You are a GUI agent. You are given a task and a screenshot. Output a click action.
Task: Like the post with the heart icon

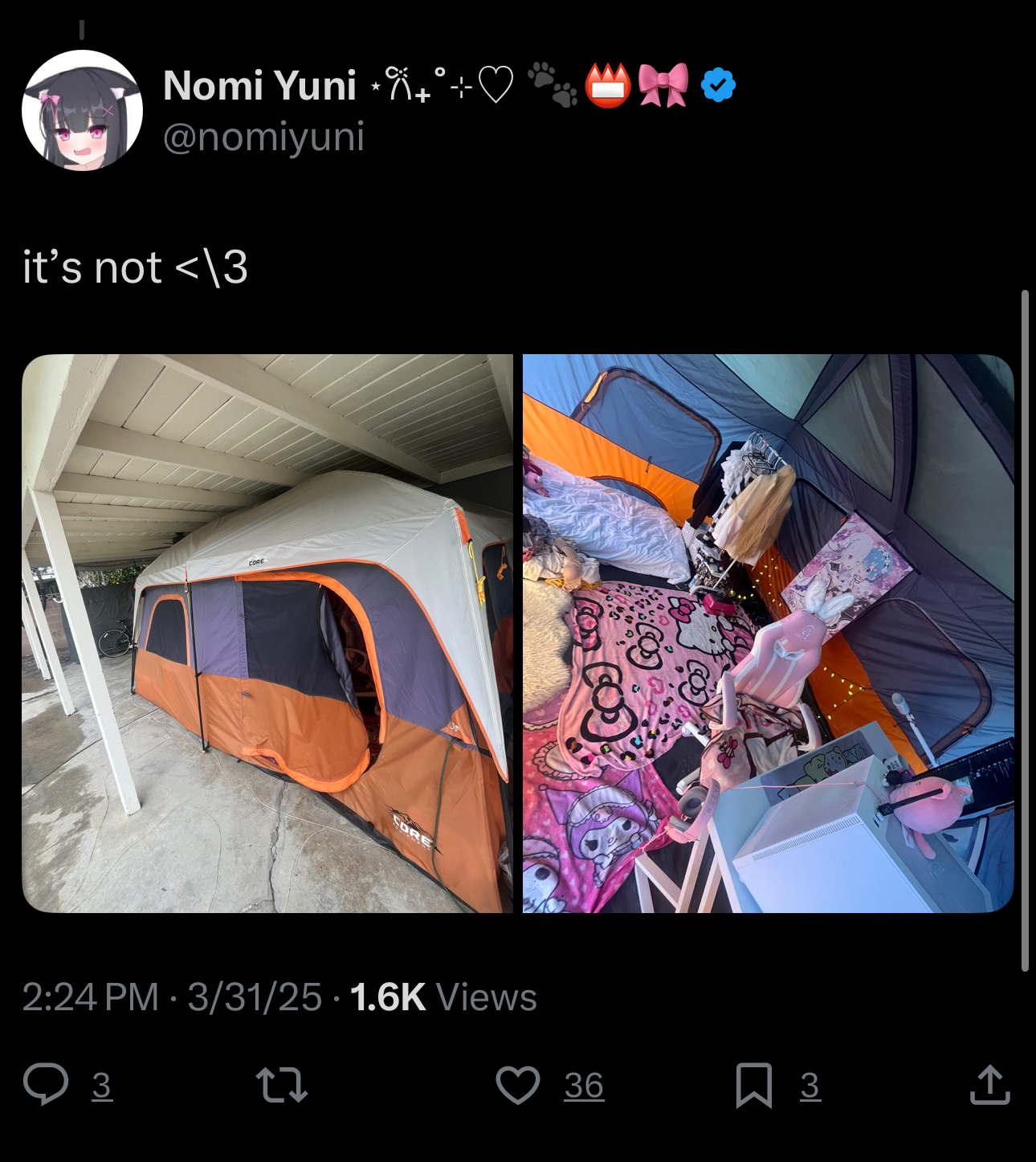(x=518, y=1085)
